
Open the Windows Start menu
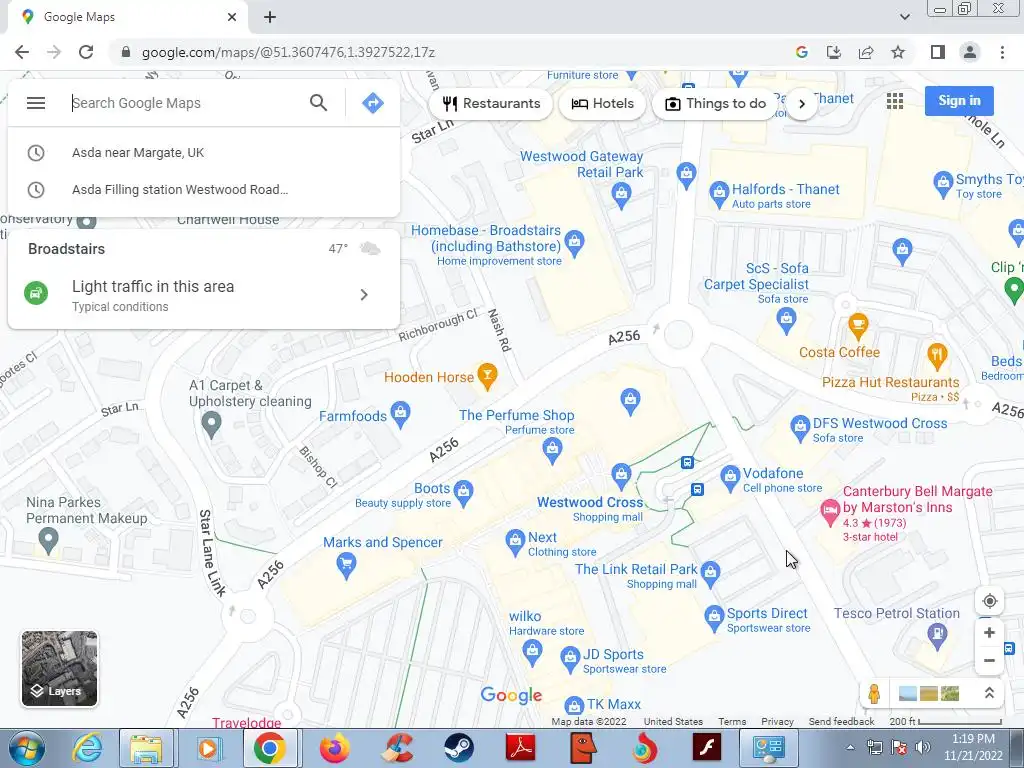coord(26,748)
